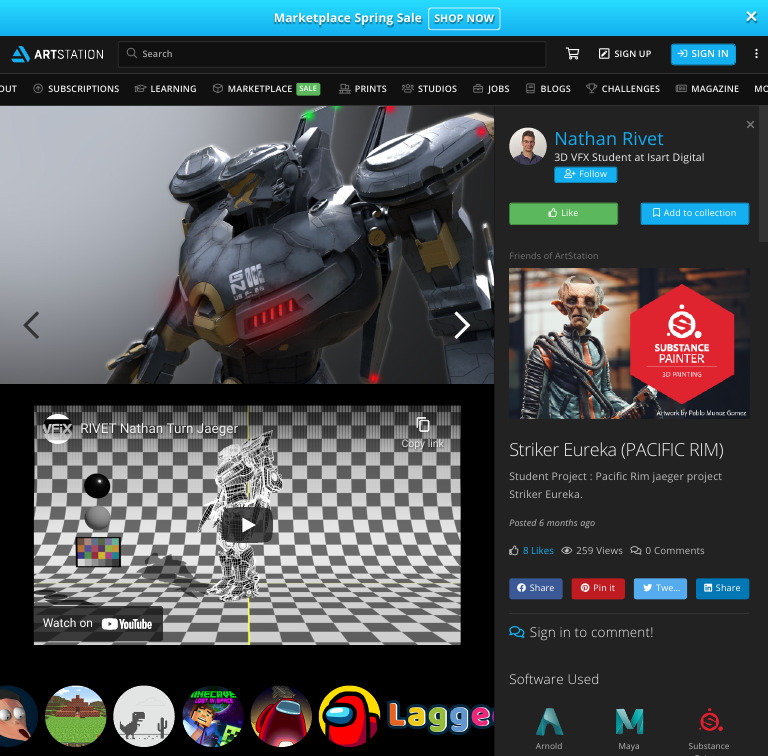Close the artwork details side panel
Viewport: 768px width, 756px height.
750,124
